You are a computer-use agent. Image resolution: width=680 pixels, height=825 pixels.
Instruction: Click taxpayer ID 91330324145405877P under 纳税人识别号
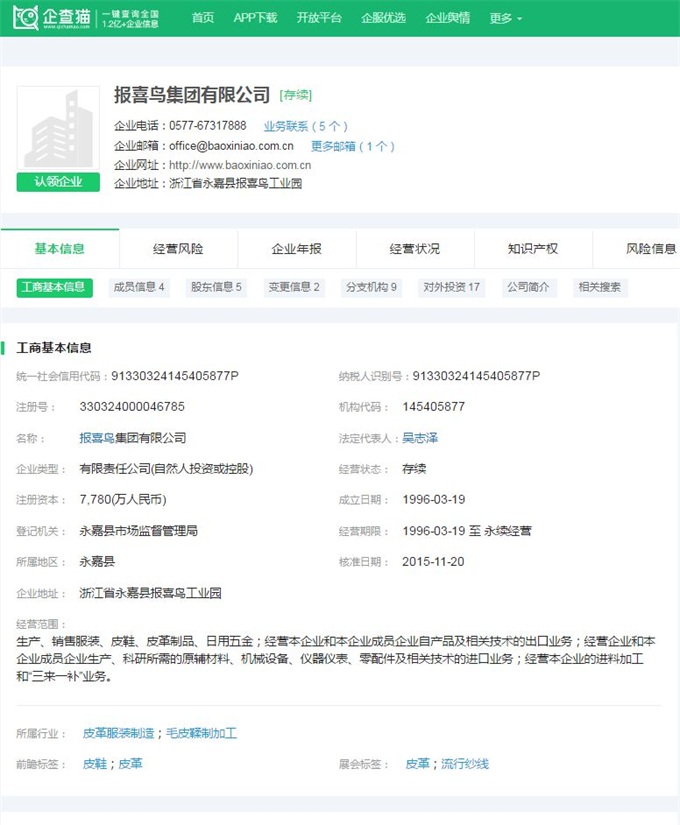[x=476, y=376]
